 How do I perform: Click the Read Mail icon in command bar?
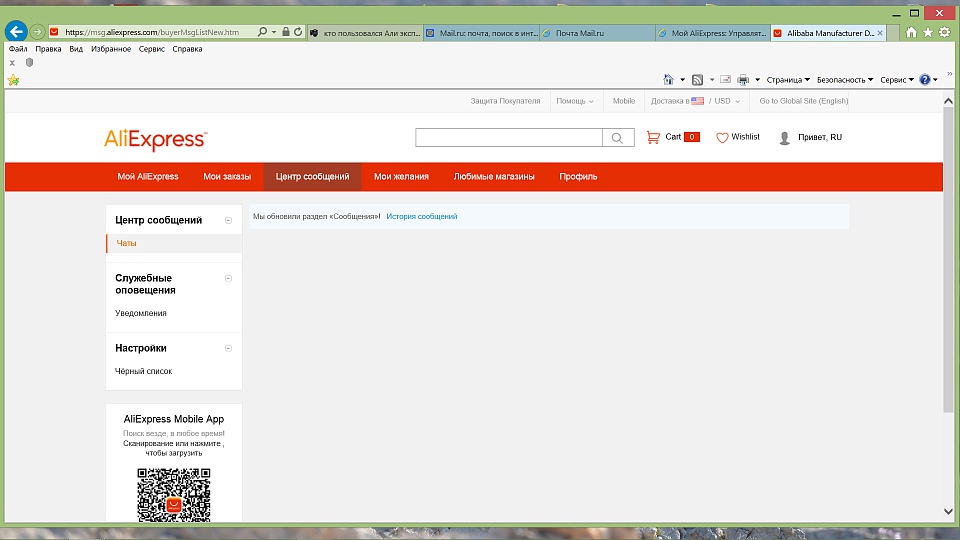tap(726, 80)
